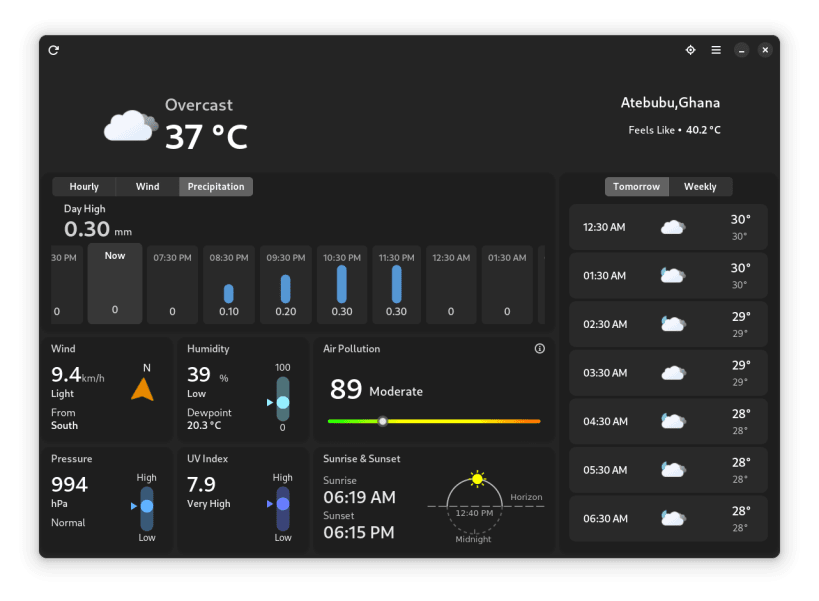Click the Air Pollution info icon
The image size is (819, 601).
(x=540, y=349)
